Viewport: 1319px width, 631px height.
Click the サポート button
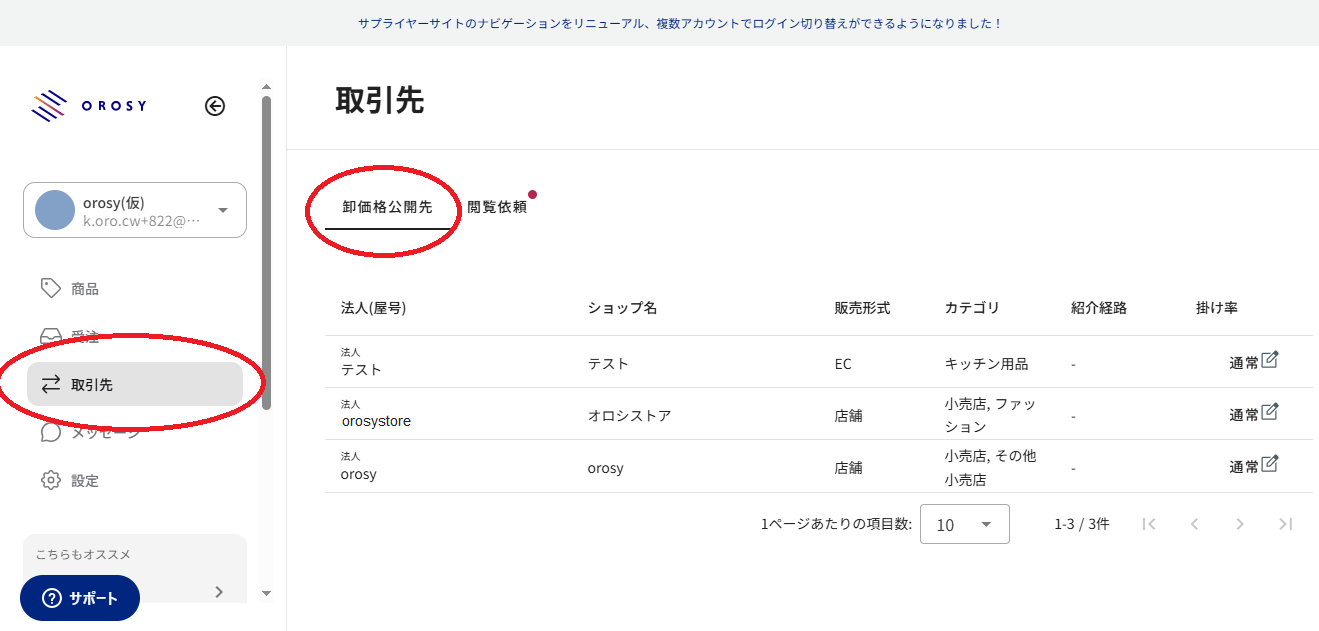click(x=80, y=598)
